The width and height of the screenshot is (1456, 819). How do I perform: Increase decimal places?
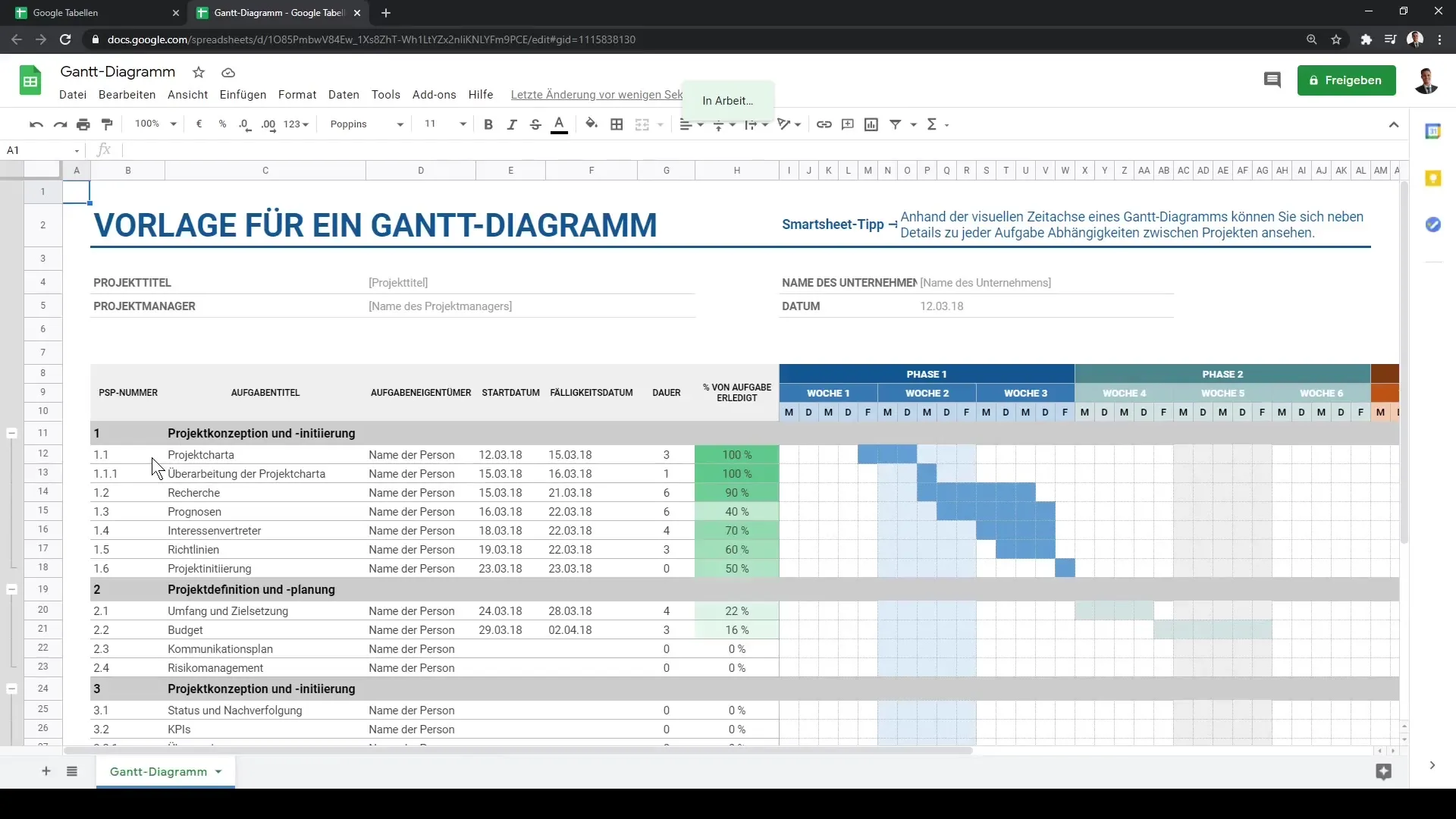pos(268,124)
